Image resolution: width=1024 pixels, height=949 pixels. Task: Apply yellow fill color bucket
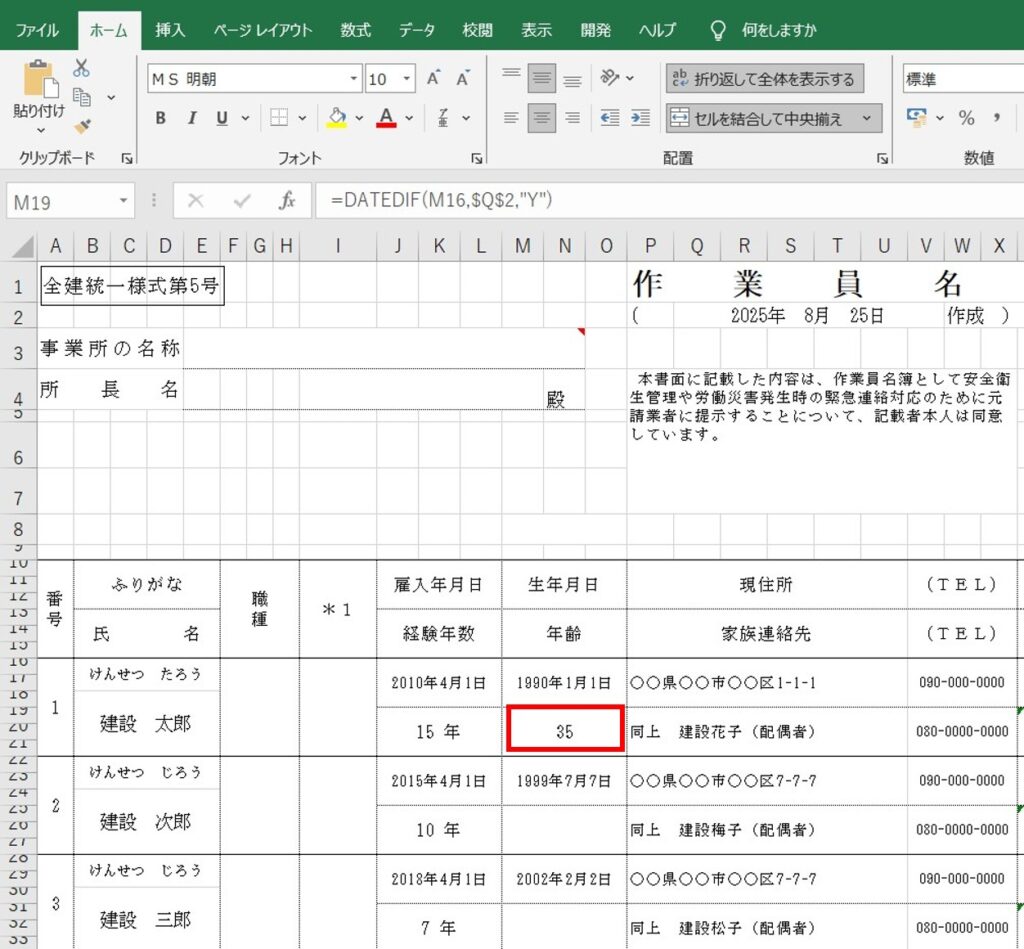coord(337,118)
